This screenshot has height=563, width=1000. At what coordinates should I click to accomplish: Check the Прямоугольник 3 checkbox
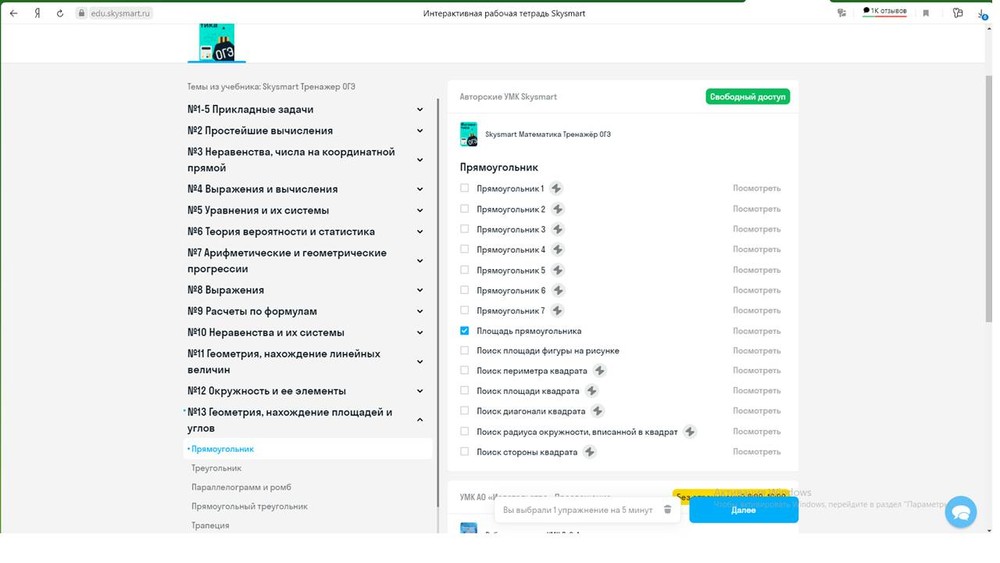pos(464,229)
